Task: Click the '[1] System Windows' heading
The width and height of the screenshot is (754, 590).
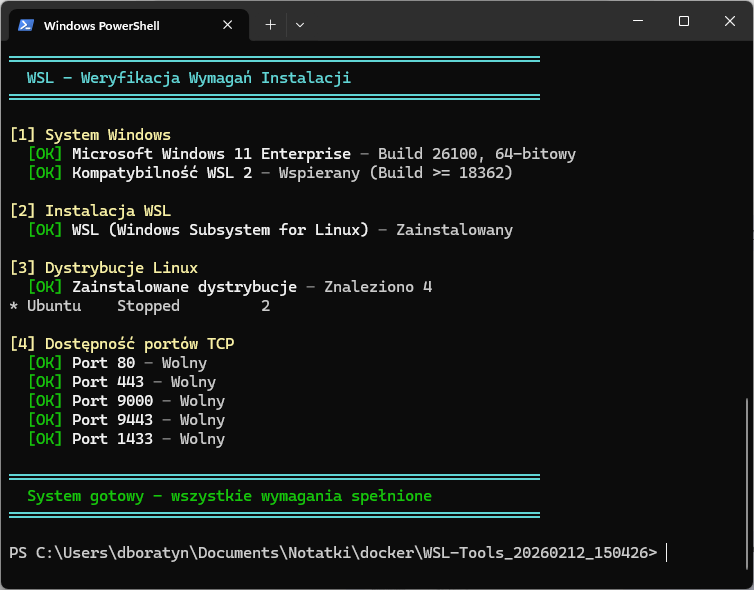Action: click(x=90, y=135)
